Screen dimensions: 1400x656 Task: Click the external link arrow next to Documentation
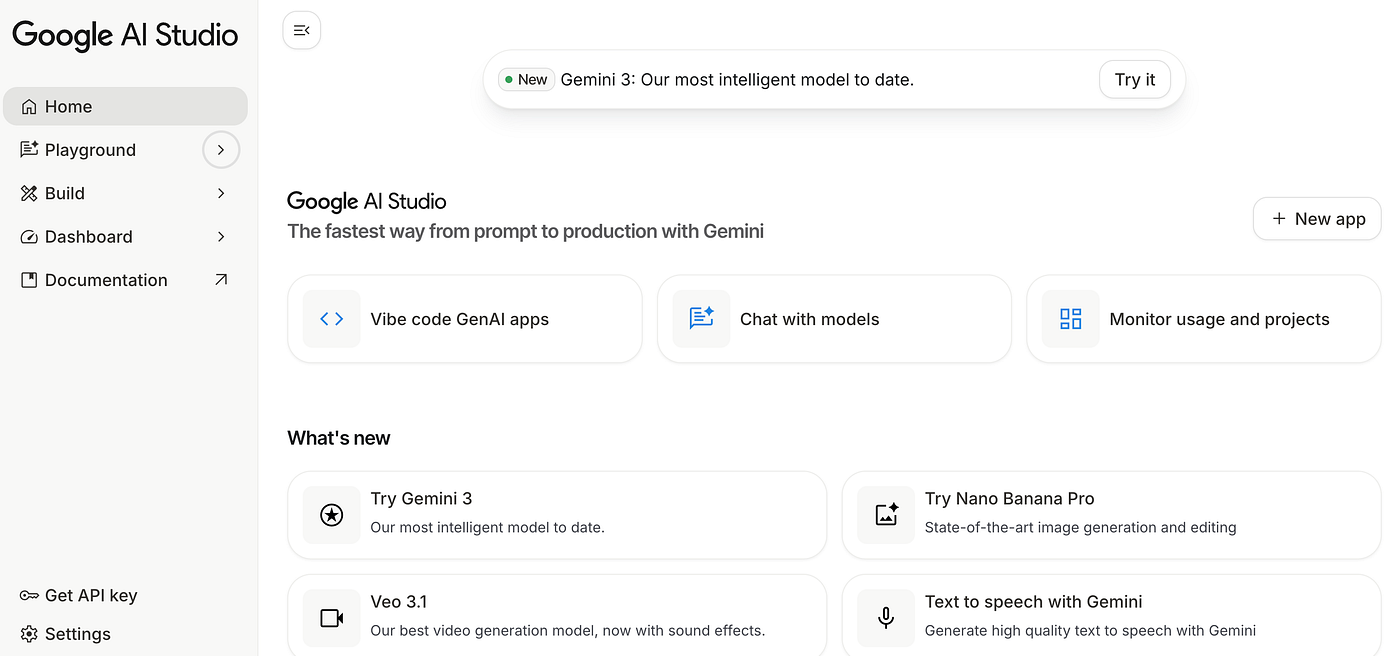click(221, 280)
